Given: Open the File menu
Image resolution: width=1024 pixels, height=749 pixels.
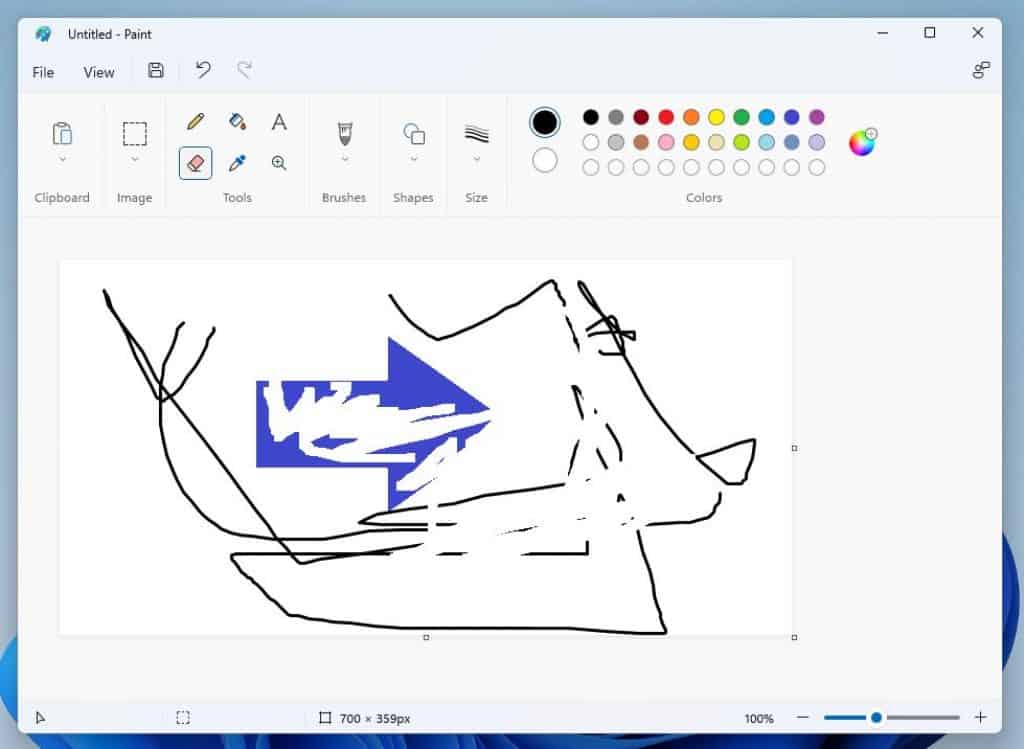Looking at the screenshot, I should pos(43,72).
